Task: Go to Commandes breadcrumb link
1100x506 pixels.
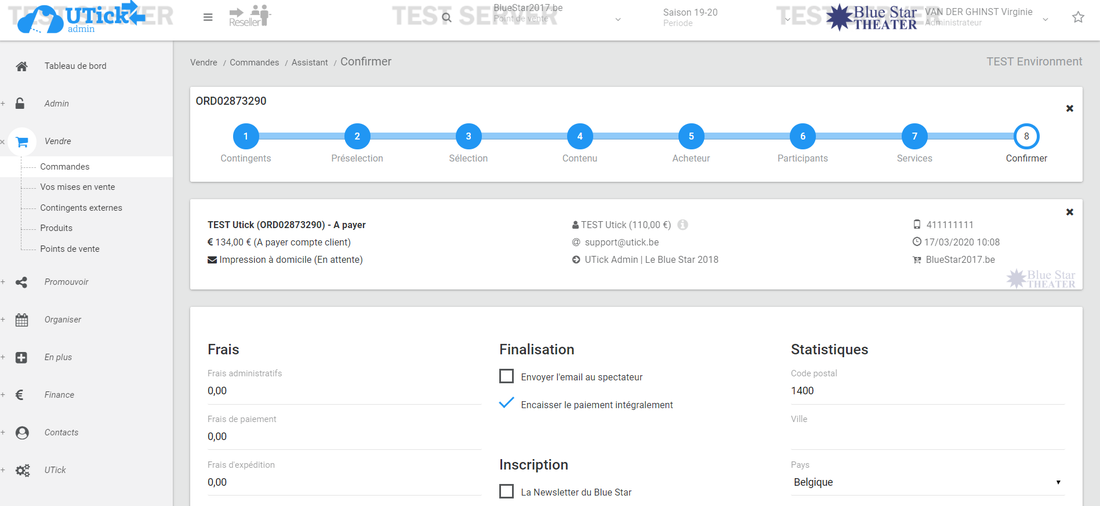Action: point(254,62)
